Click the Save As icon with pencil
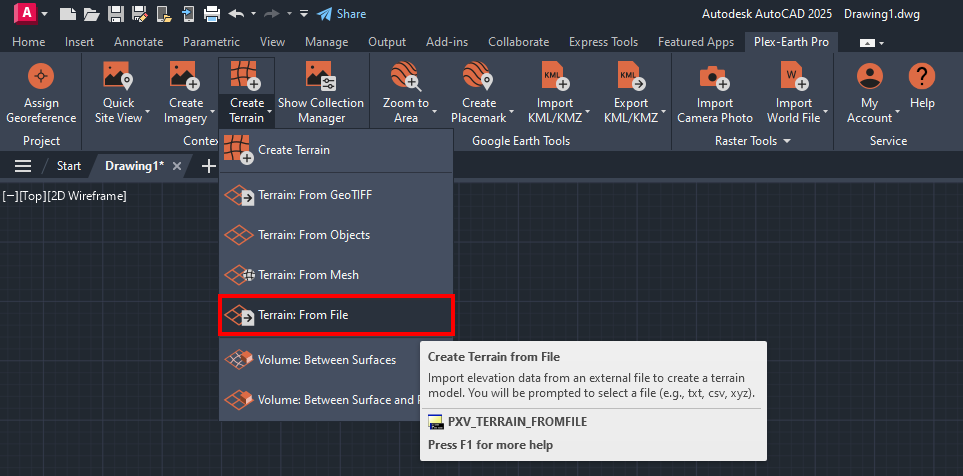Image resolution: width=963 pixels, height=476 pixels. [x=139, y=14]
